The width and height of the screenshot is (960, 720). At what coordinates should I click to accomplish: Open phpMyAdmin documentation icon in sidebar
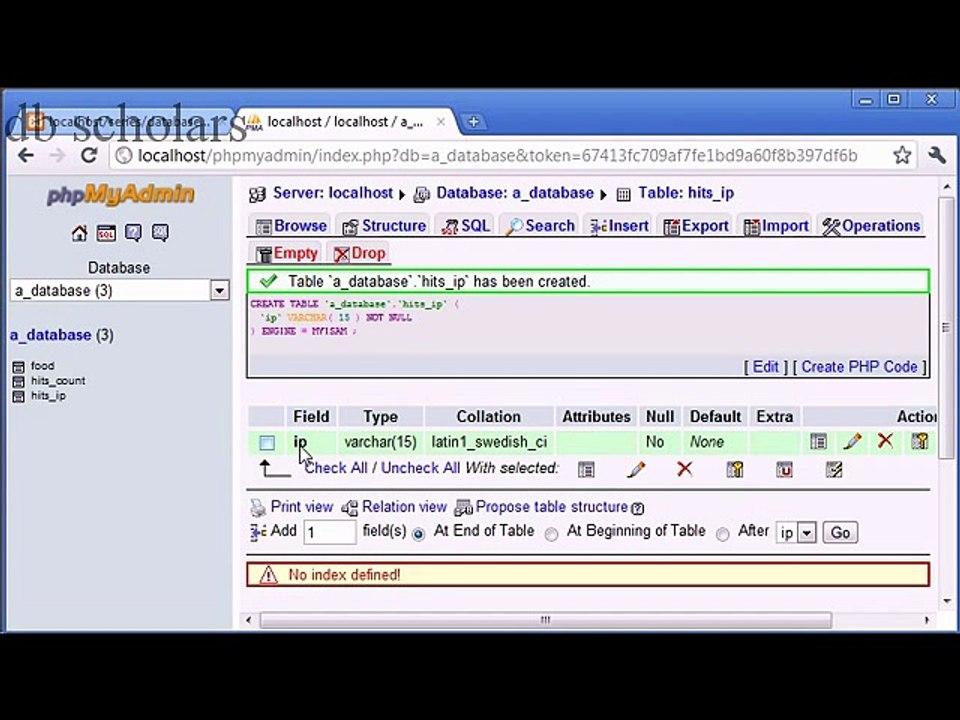[133, 233]
